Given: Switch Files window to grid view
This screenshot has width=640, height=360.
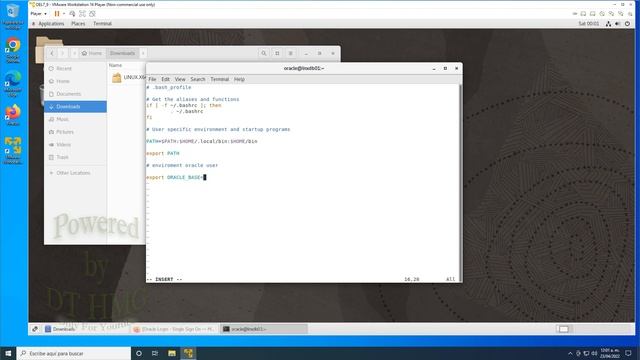Looking at the screenshot, I should click(x=277, y=53).
